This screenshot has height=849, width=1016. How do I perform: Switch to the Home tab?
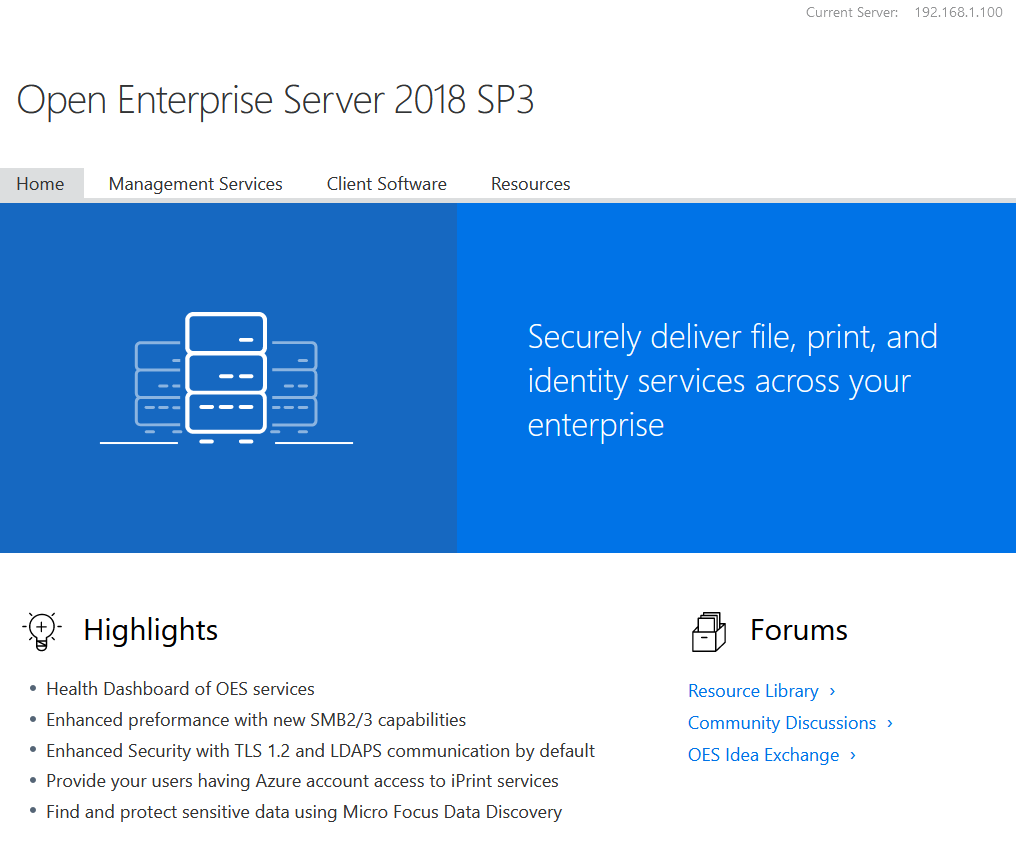pos(41,184)
